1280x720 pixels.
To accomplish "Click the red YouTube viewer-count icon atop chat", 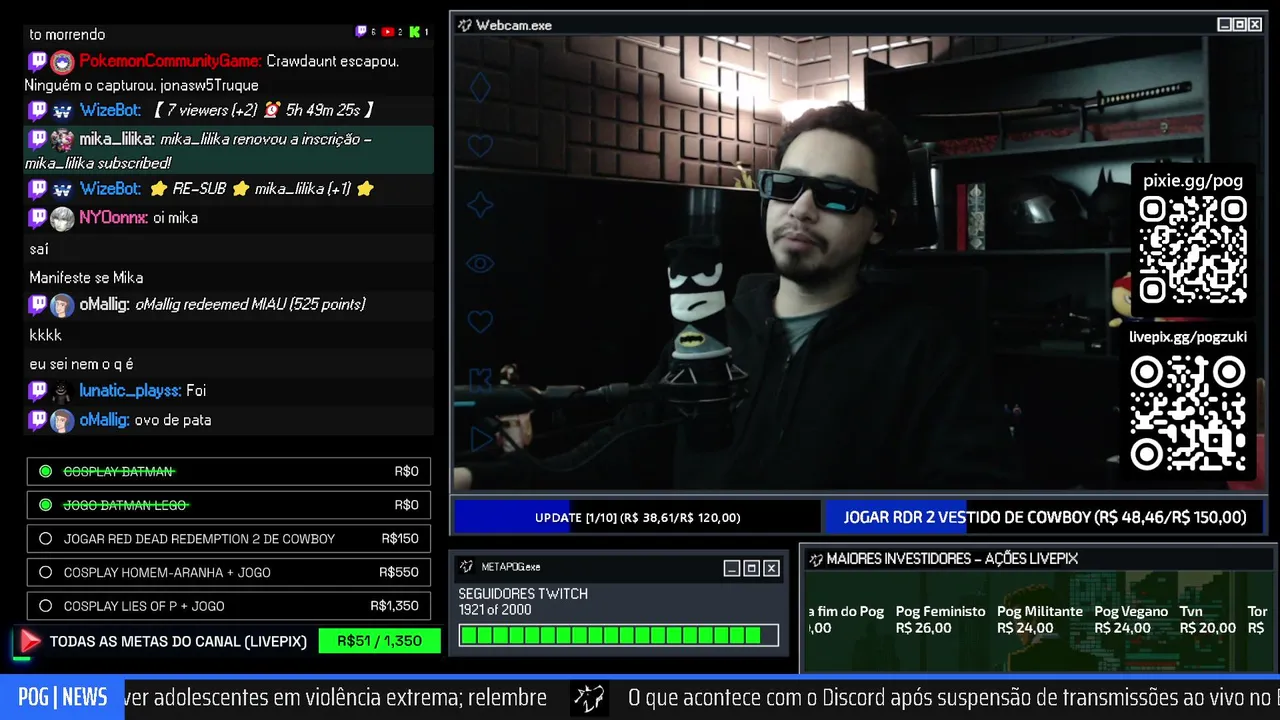I will (388, 32).
